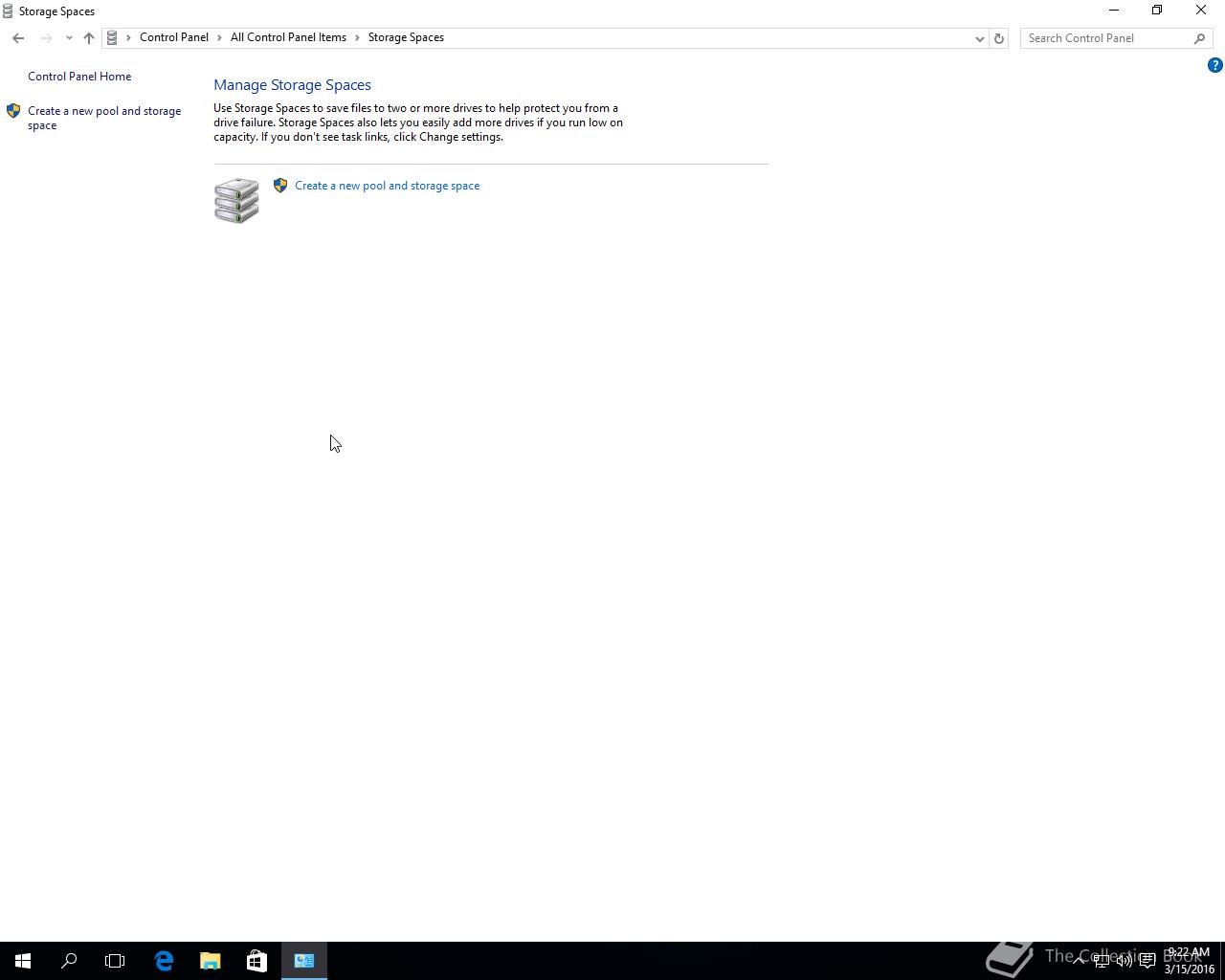The image size is (1225, 980).
Task: Open volume control in system tray
Action: click(x=1125, y=961)
